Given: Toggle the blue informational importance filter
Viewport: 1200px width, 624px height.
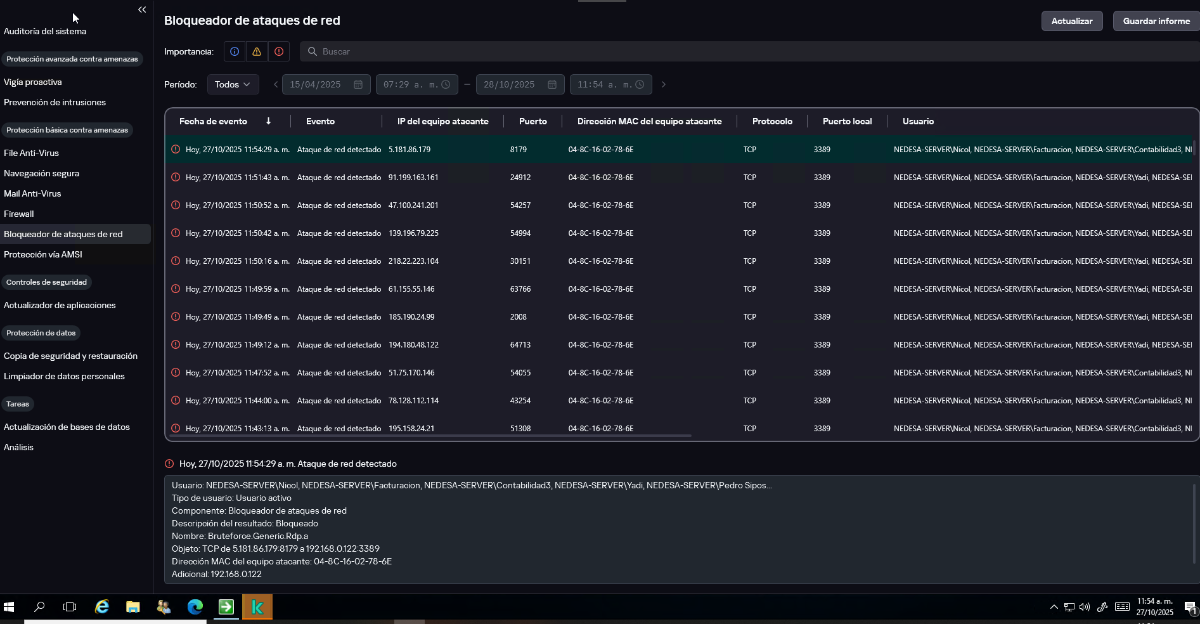Looking at the screenshot, I should click(234, 51).
